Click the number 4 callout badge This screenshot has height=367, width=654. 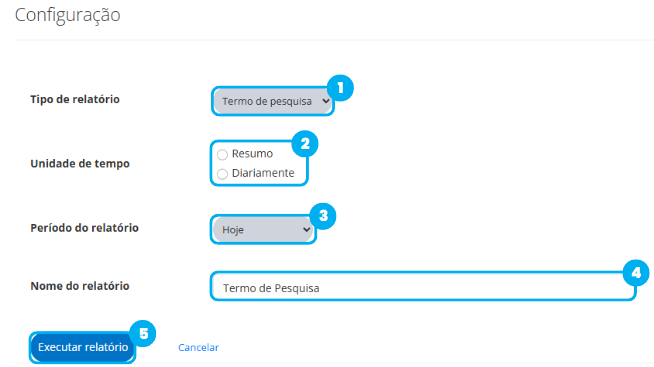[636, 273]
